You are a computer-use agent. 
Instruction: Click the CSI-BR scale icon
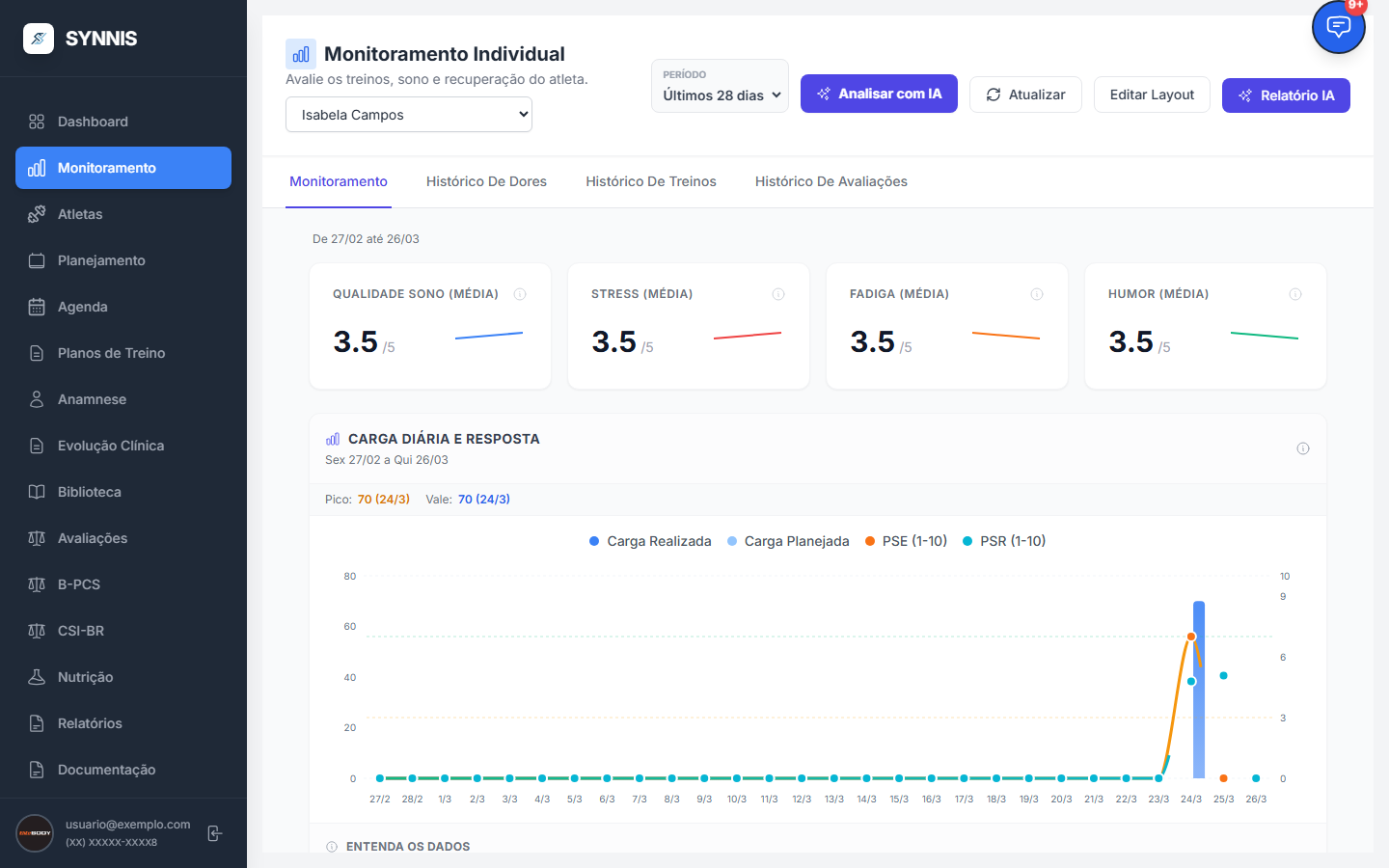pyautogui.click(x=37, y=631)
